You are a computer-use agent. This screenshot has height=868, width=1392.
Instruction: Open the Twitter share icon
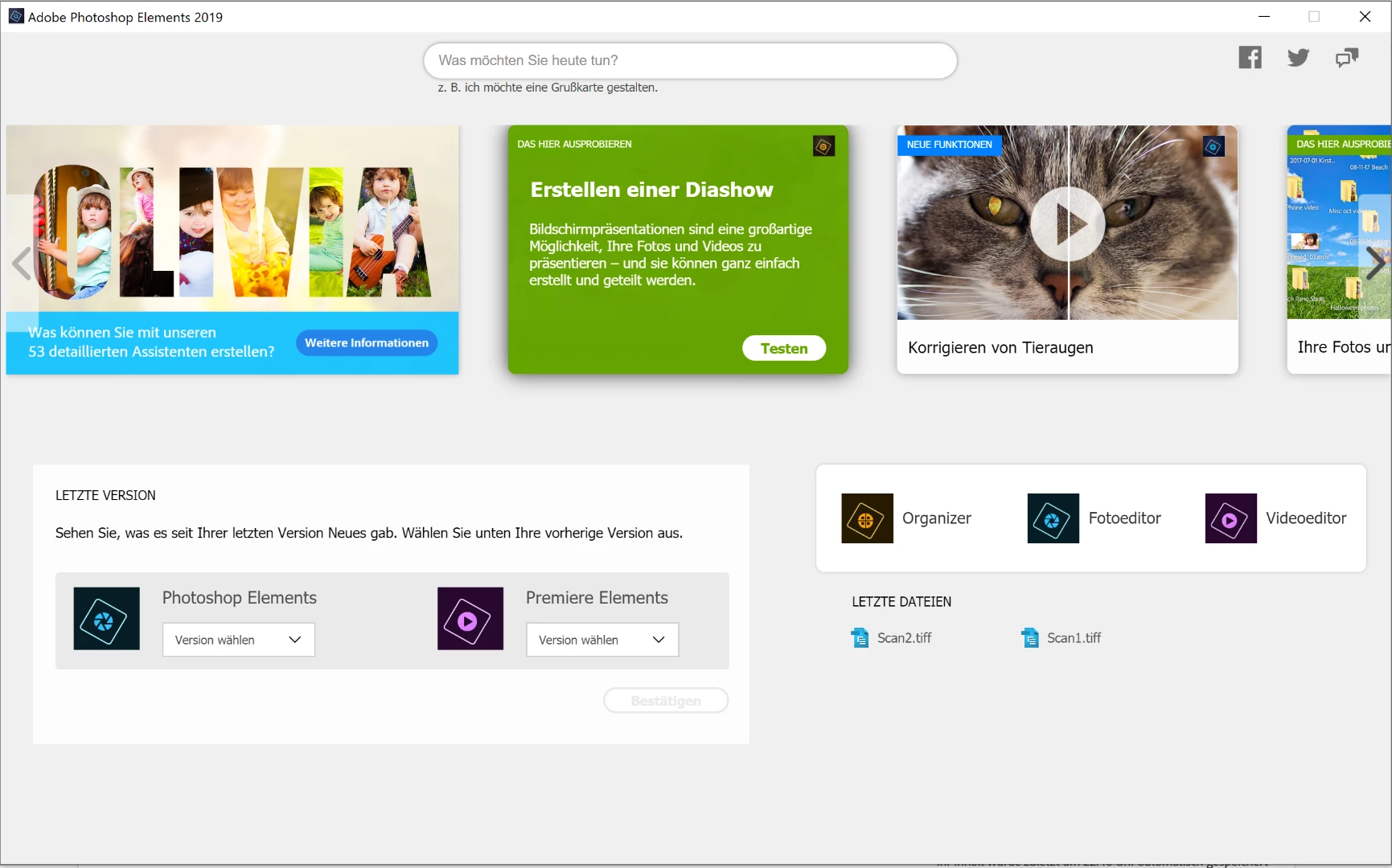coord(1298,58)
